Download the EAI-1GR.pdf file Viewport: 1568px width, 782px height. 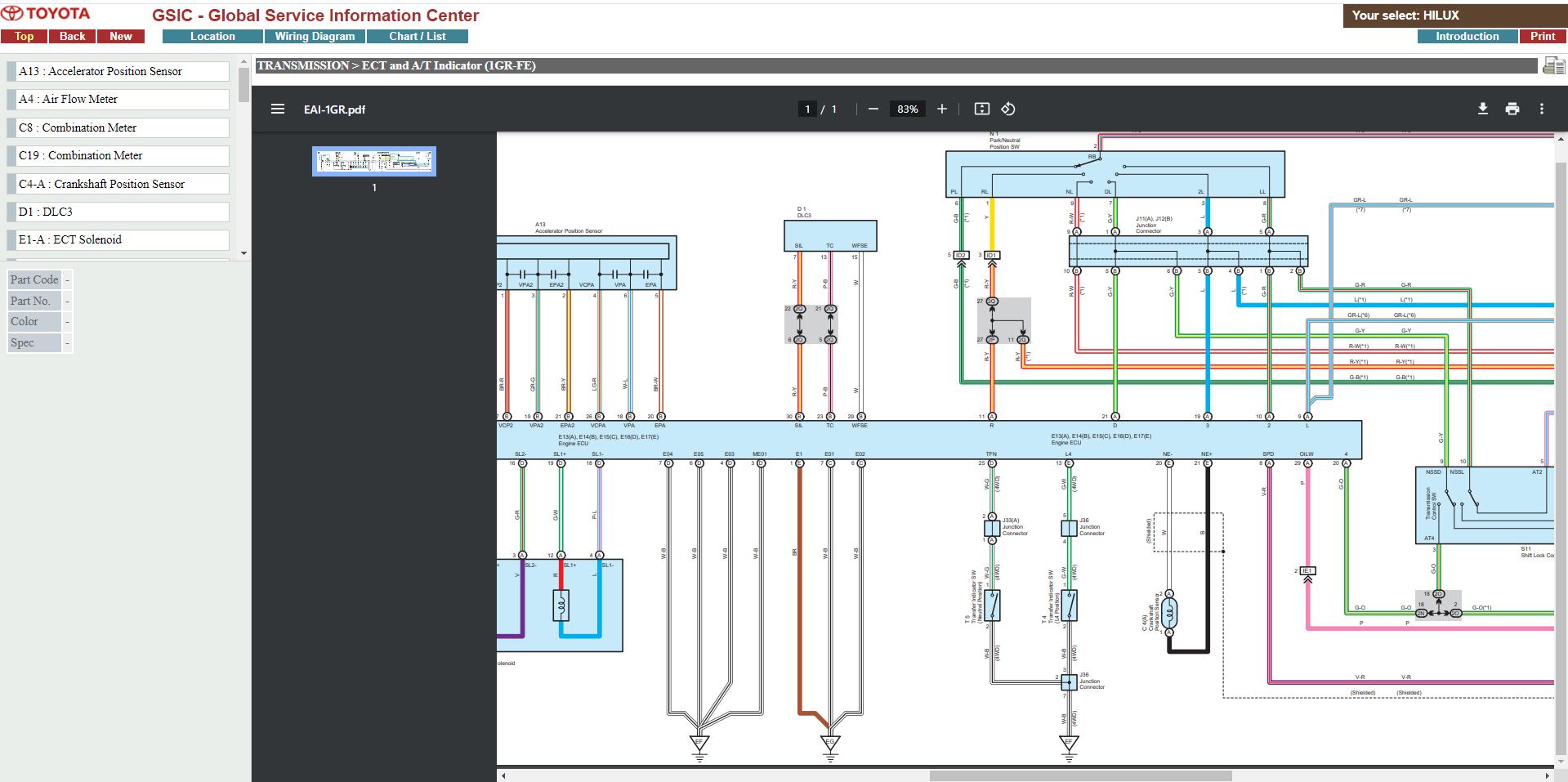point(1483,109)
